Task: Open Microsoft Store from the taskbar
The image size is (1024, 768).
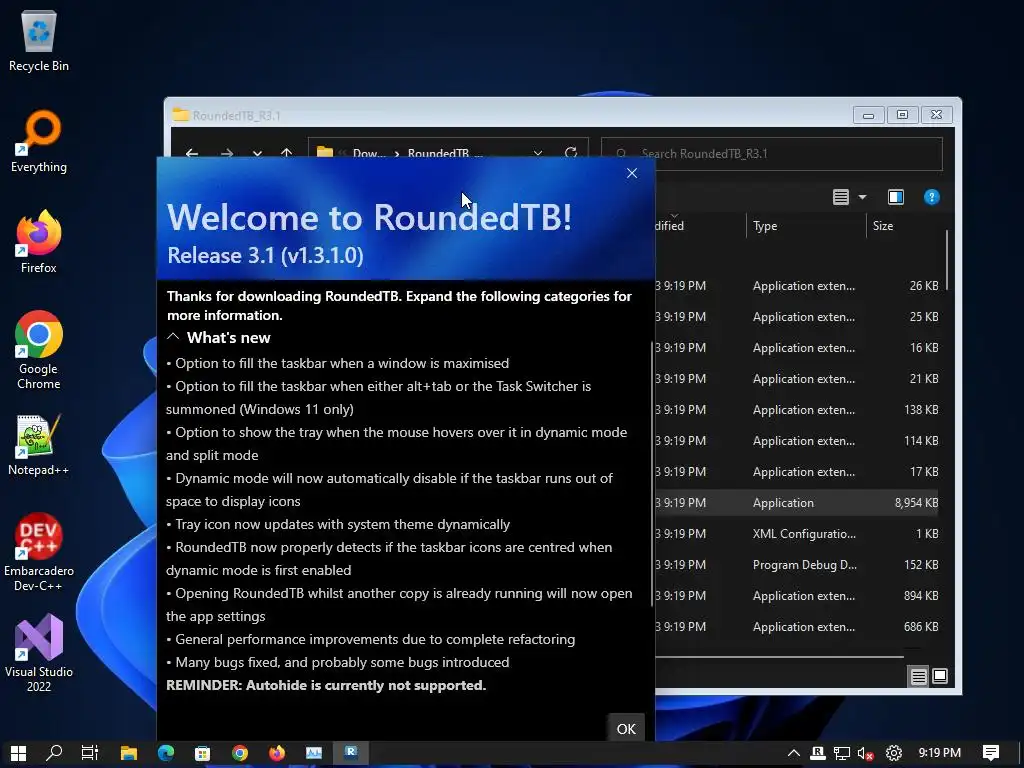Action: tap(202, 753)
